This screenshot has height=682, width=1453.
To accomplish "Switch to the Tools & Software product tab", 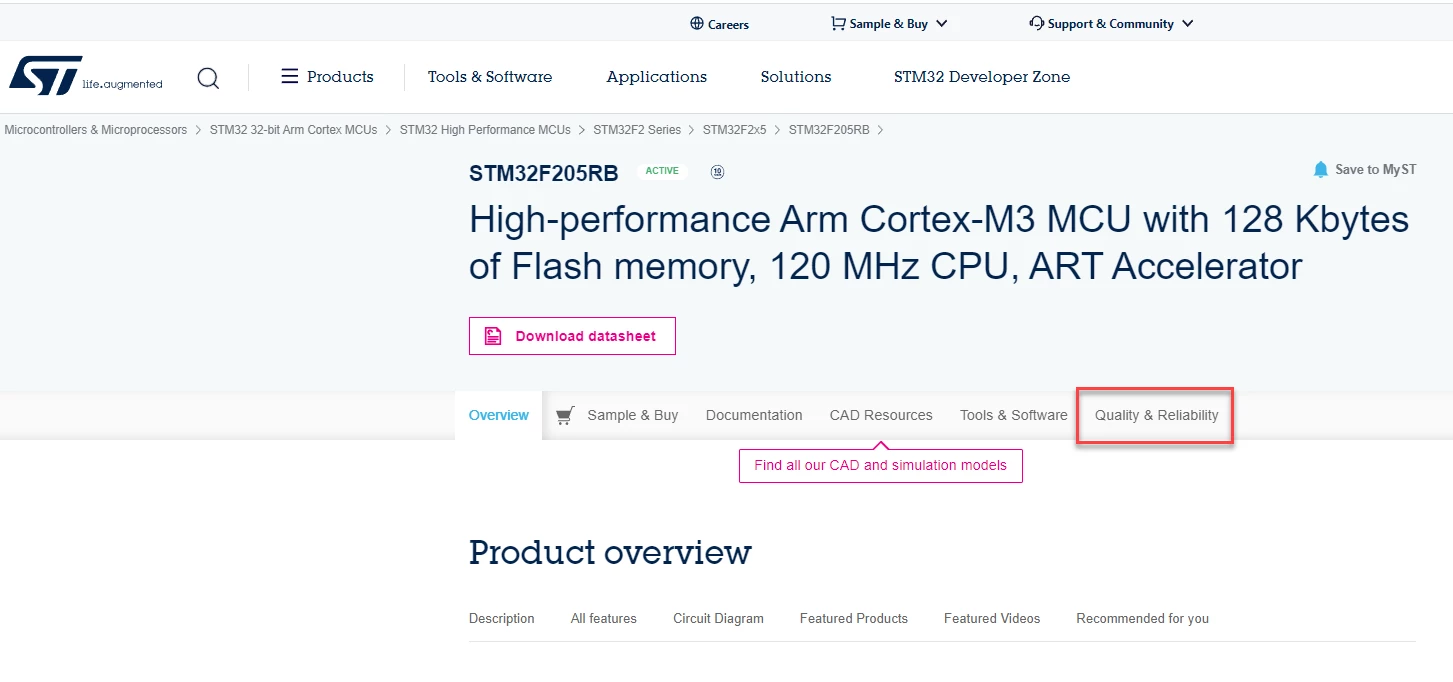I will coord(1014,415).
